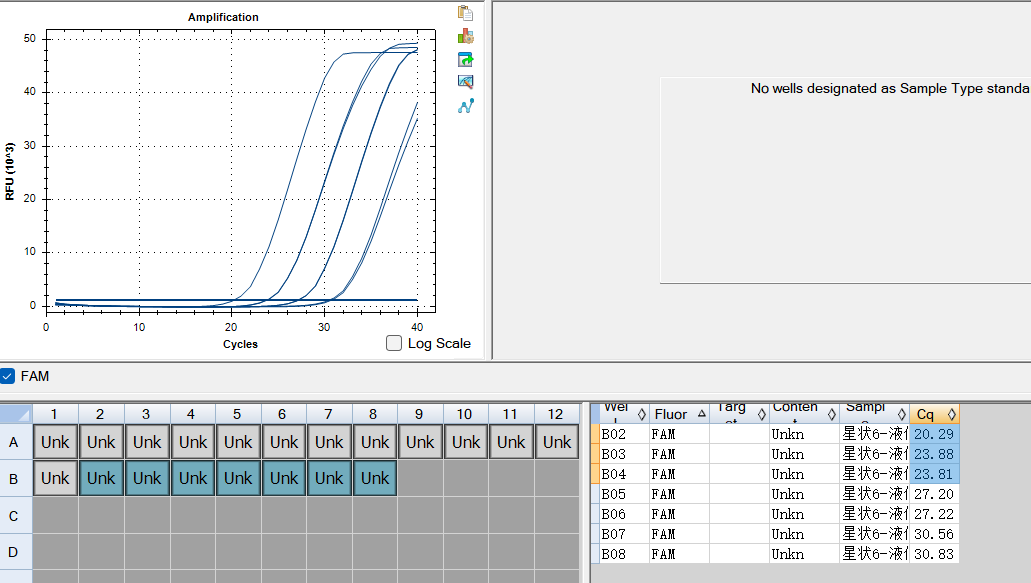
Task: Select plate row D header
Action: pyautogui.click(x=14, y=551)
